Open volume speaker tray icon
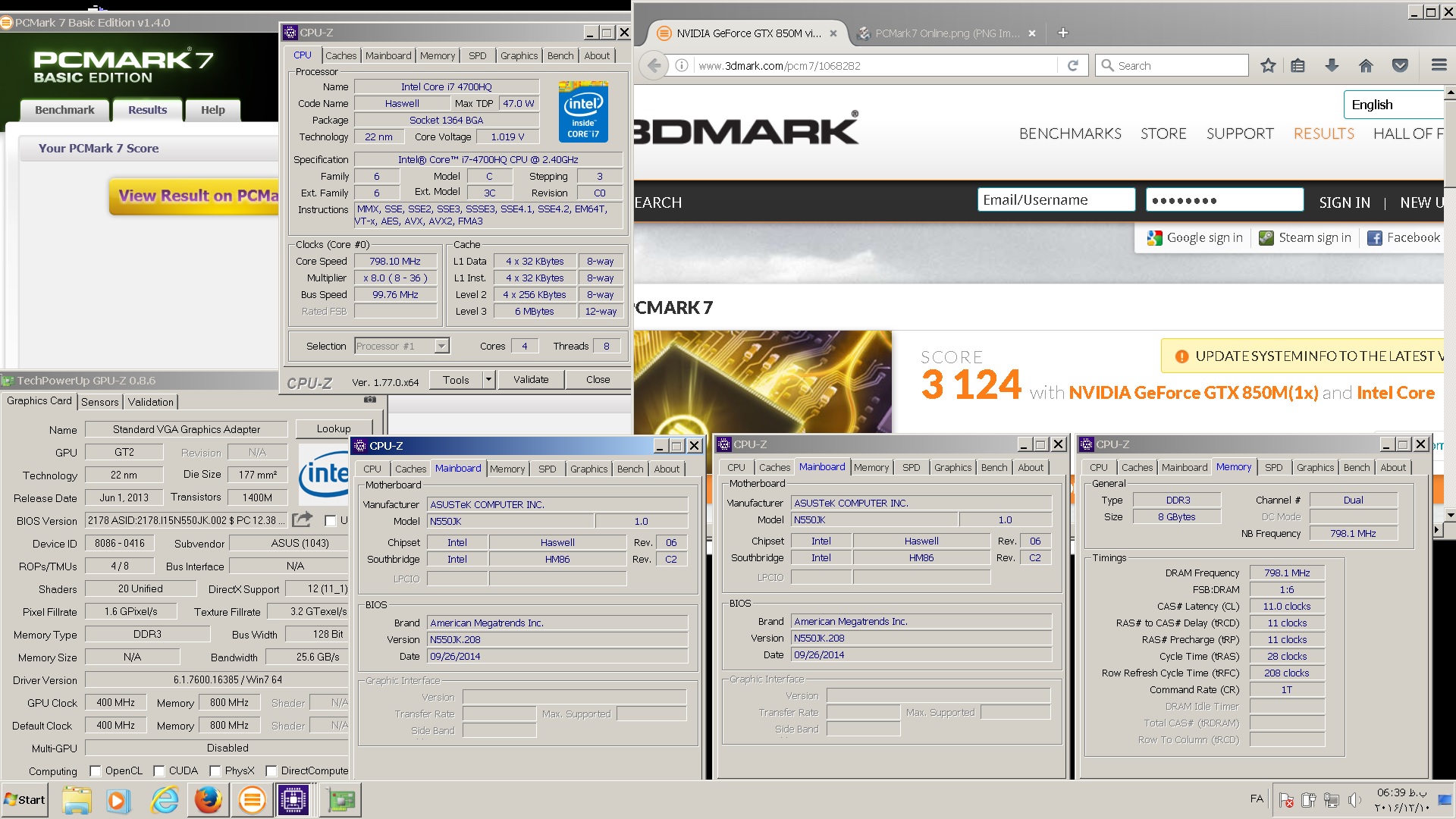 tap(1354, 800)
